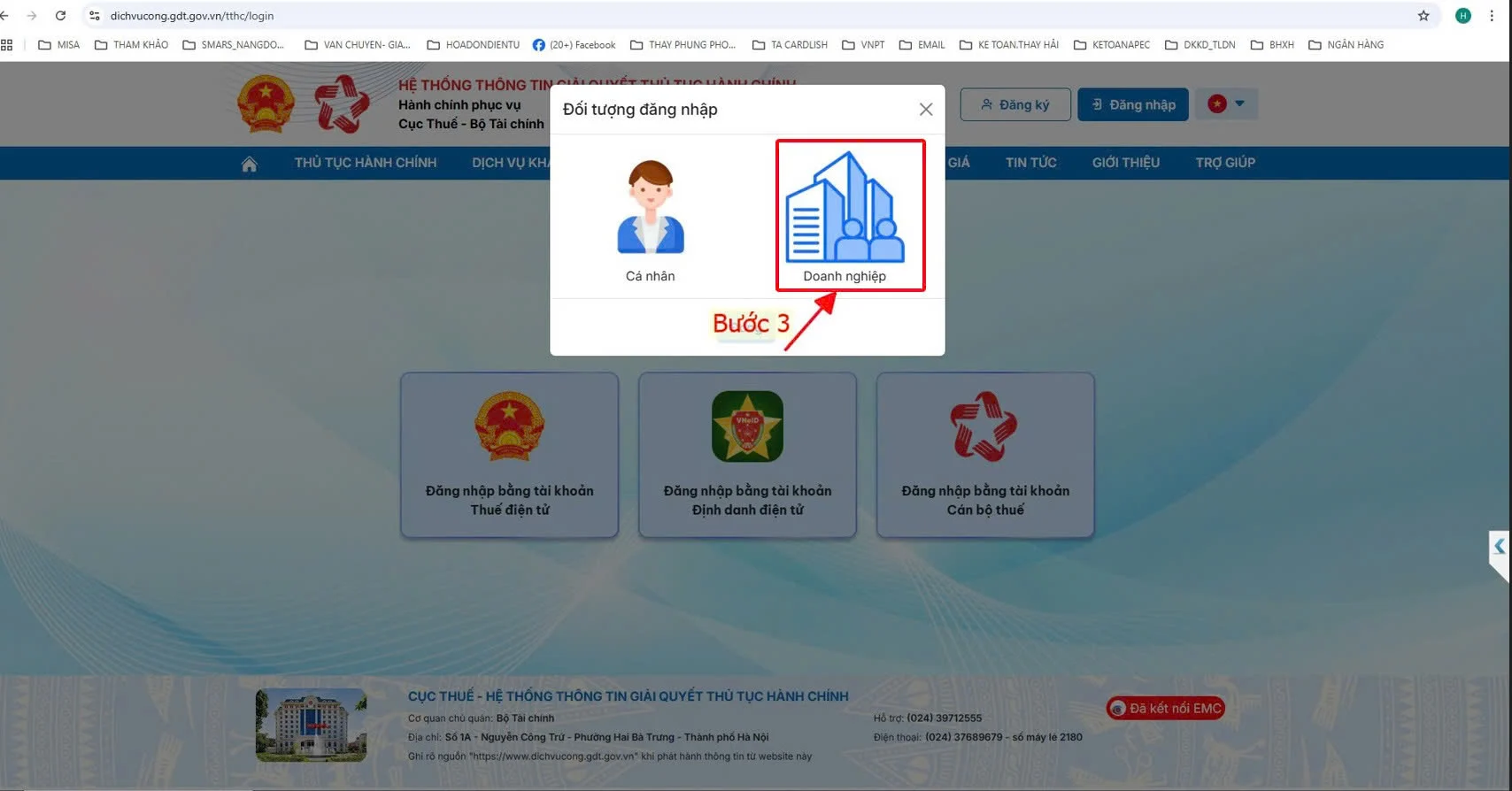Choose the Doanh nghiệp building icon

[x=845, y=207]
